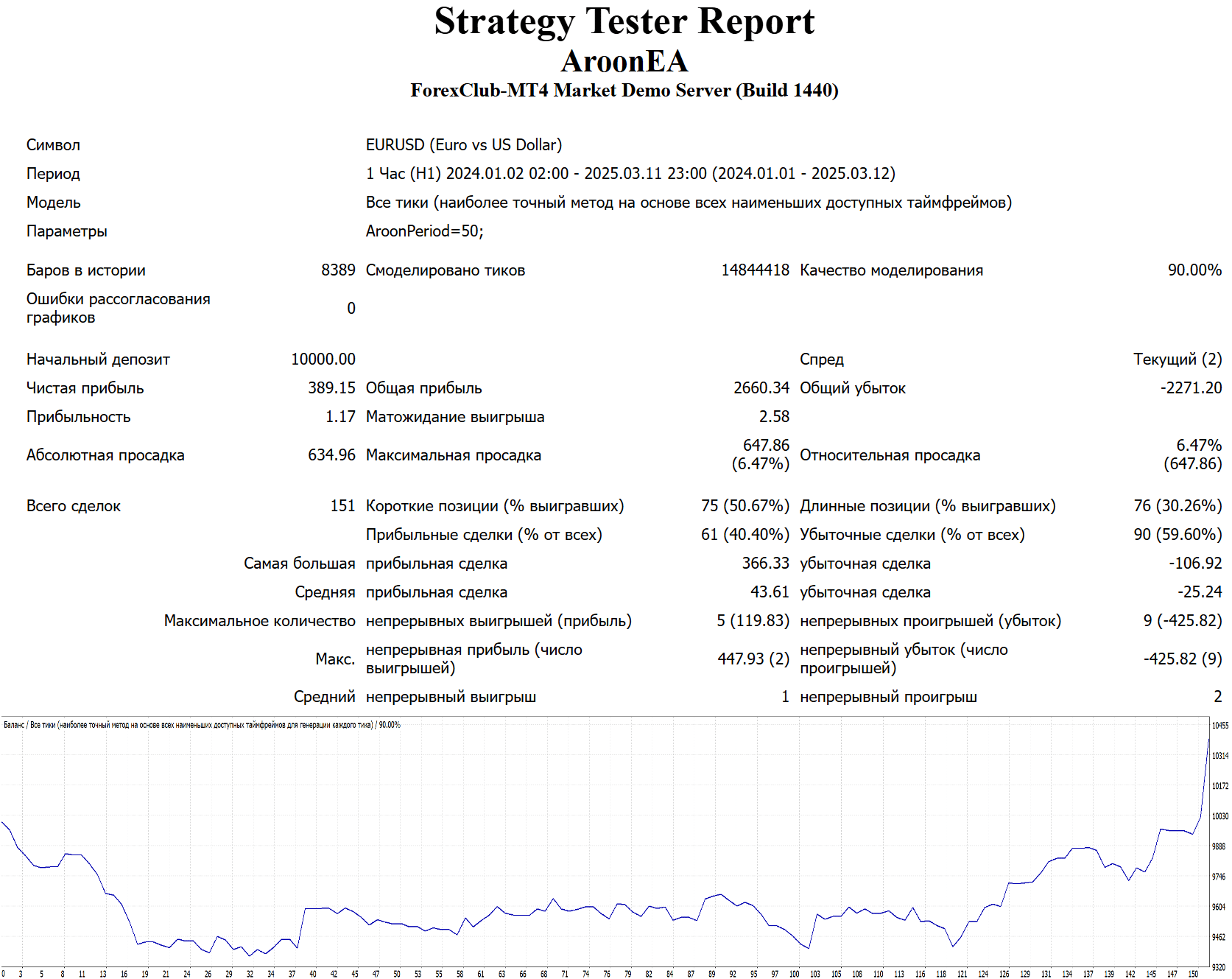Click the 150 tick on the chart's horizontal axis
Image resolution: width=1232 pixels, height=979 pixels.
[x=1192, y=974]
